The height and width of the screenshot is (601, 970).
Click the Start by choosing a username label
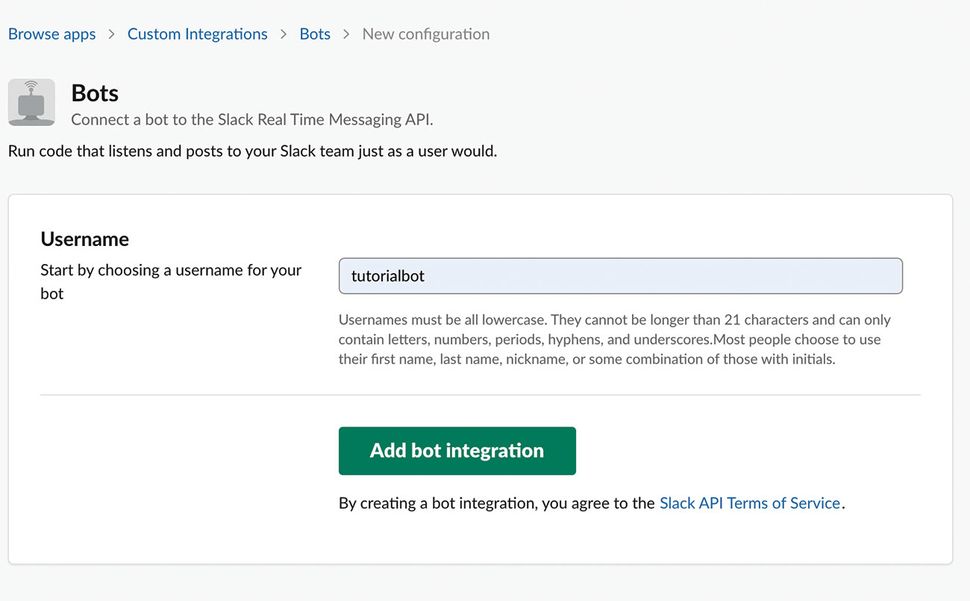click(x=170, y=280)
